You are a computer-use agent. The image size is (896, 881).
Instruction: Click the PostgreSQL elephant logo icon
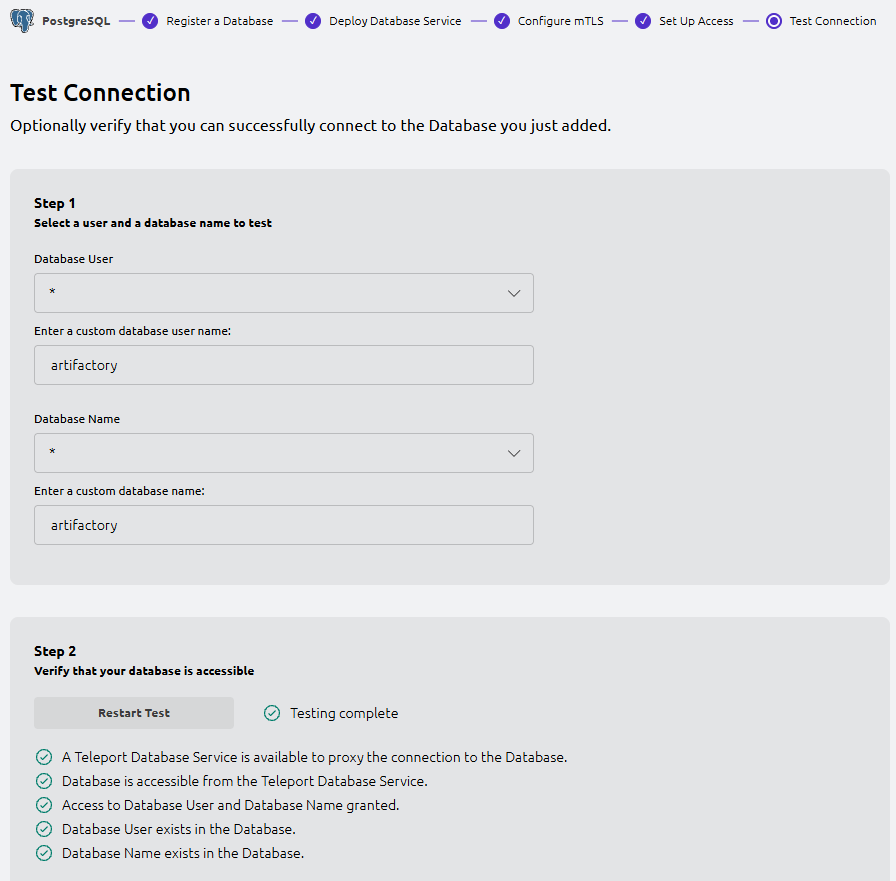[x=22, y=20]
